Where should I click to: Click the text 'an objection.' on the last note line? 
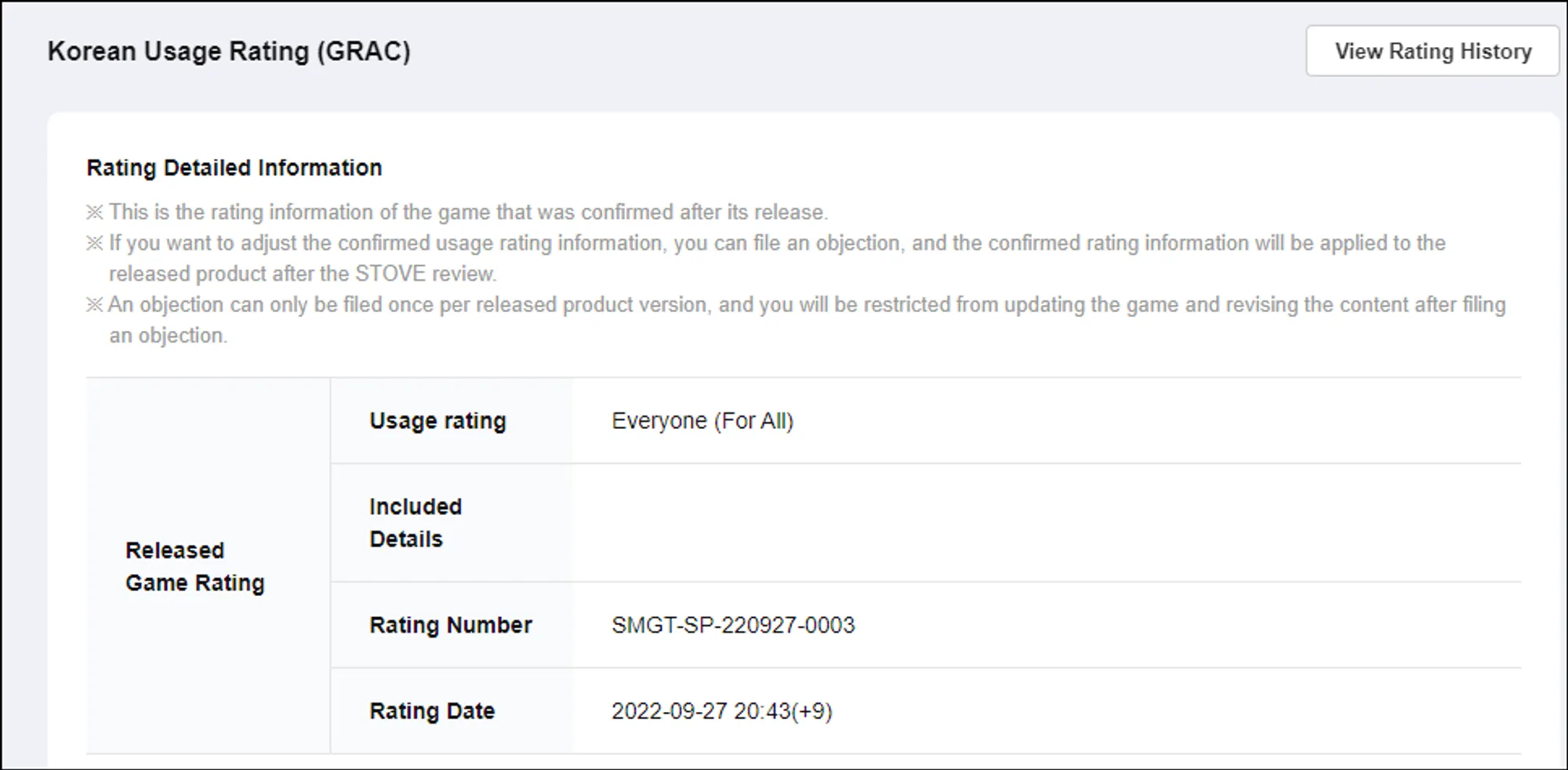click(x=168, y=336)
